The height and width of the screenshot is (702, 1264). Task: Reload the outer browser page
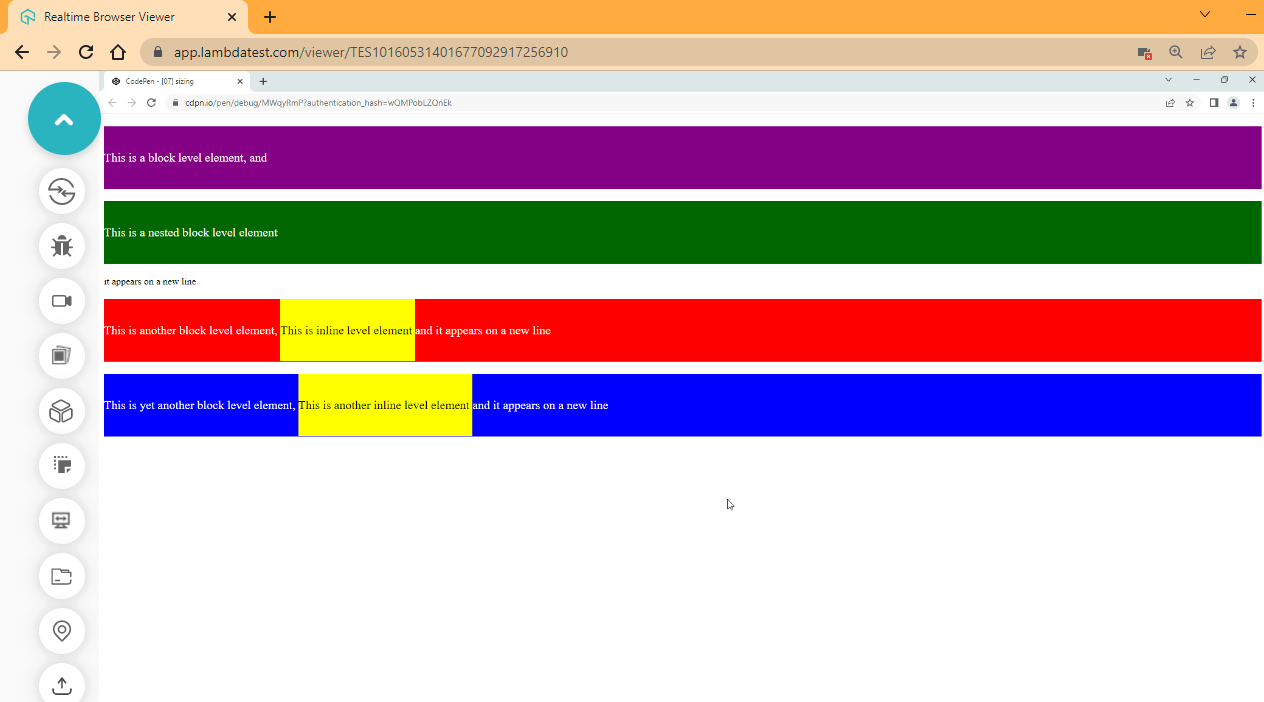(x=86, y=52)
